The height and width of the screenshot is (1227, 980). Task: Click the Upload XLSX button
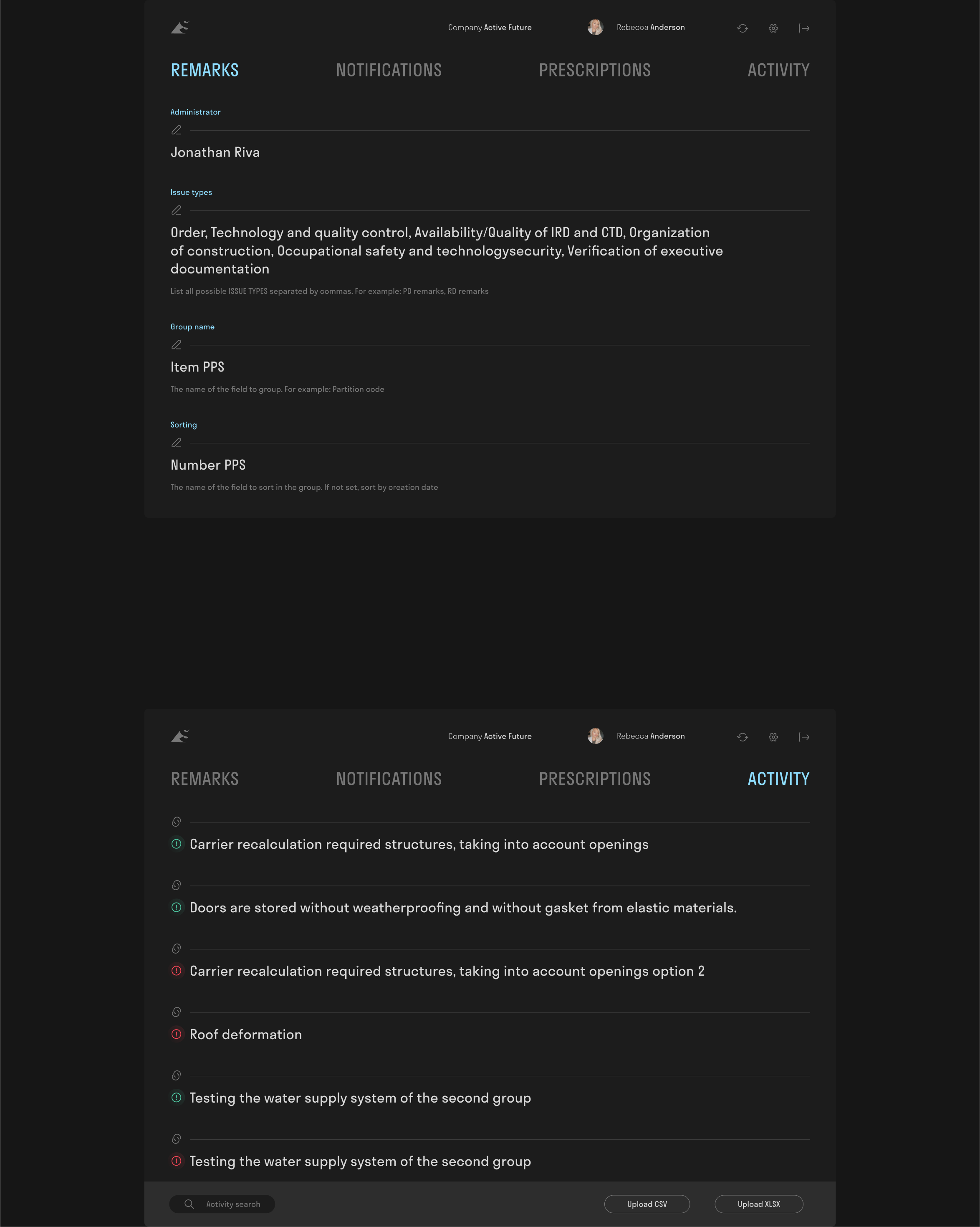click(758, 1204)
